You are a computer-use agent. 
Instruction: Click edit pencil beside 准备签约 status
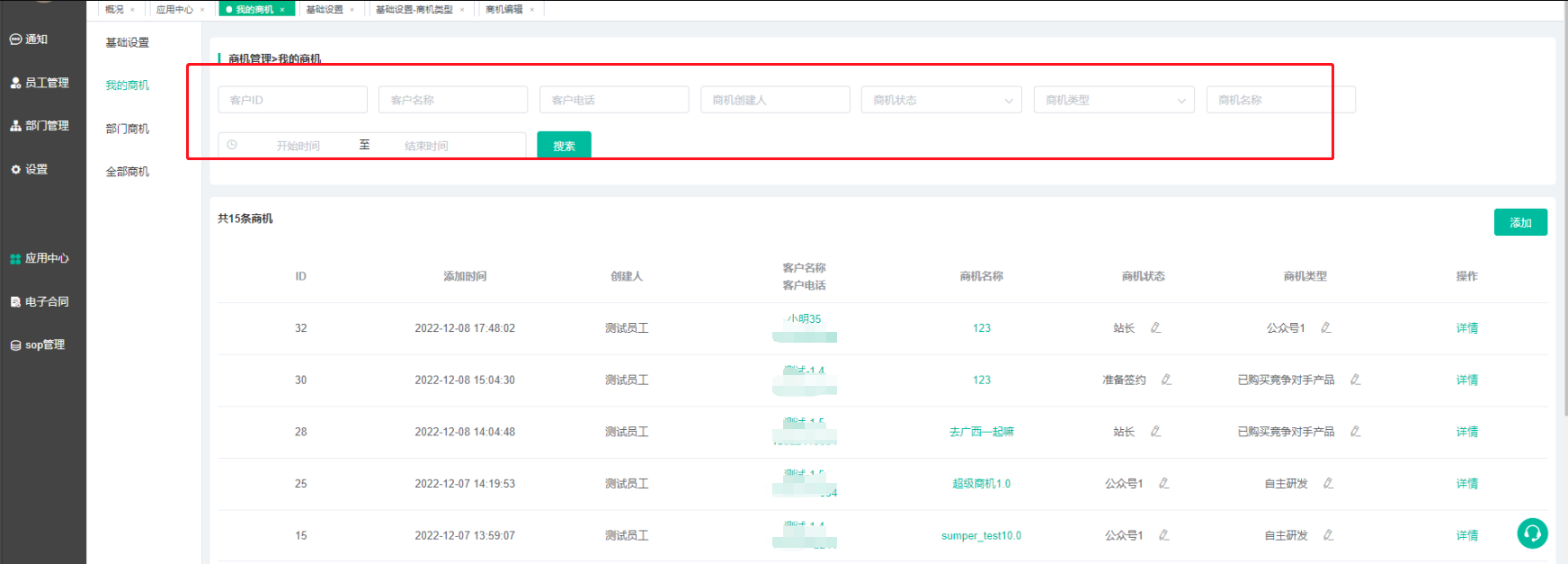1166,380
